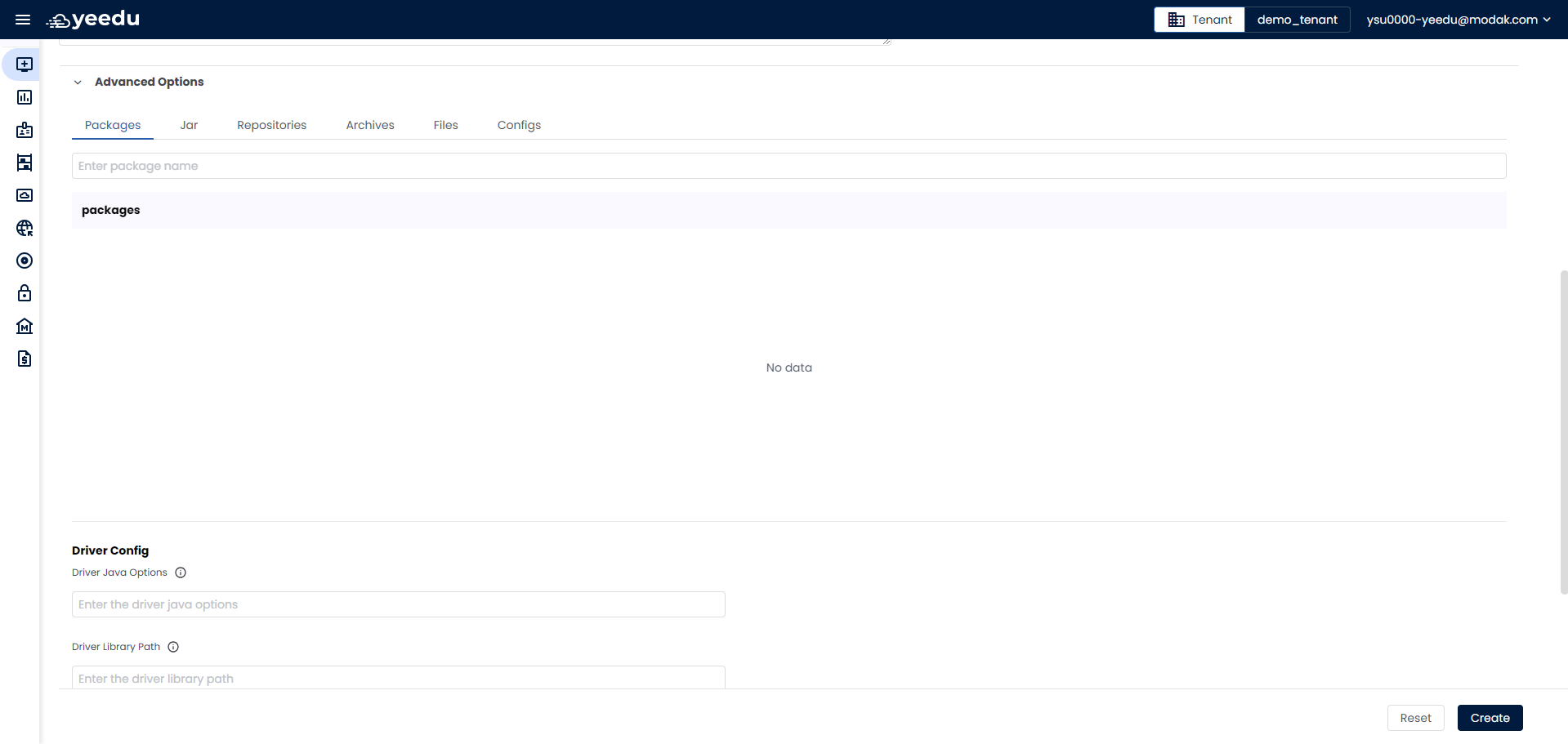Open the create (monitor plus) sidebar icon
This screenshot has height=744, width=1568.
25,65
